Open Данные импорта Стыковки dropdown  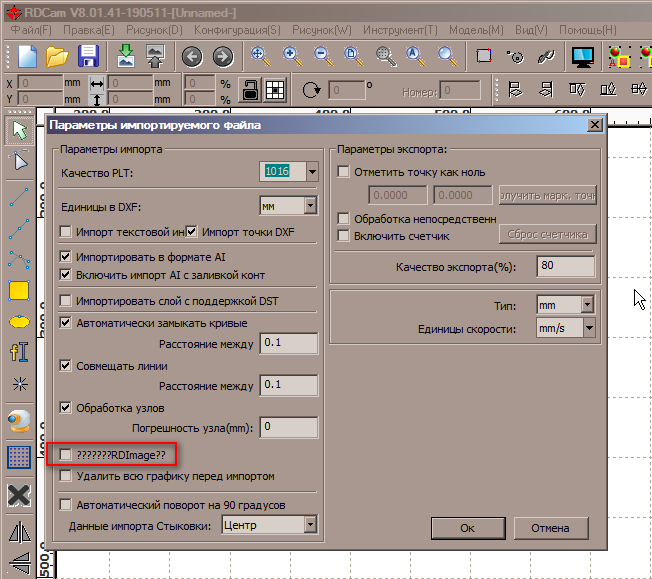click(310, 524)
